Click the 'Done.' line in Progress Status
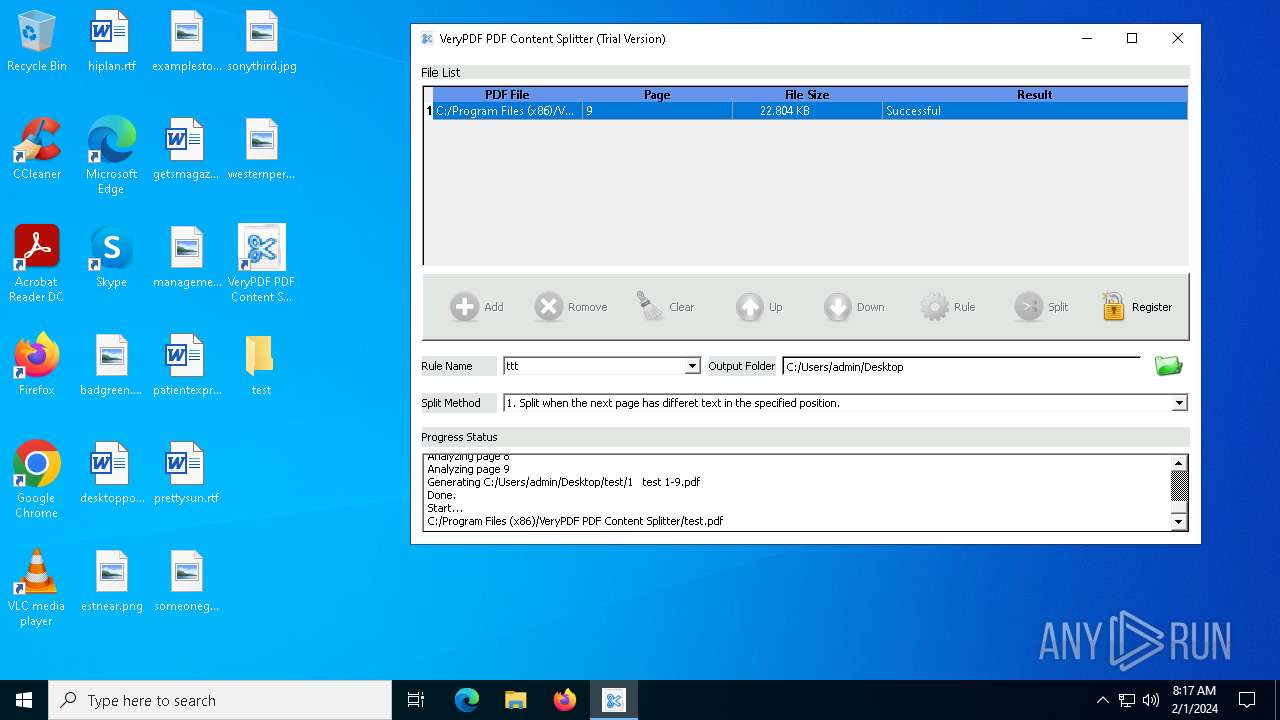The image size is (1280, 720). click(x=441, y=495)
